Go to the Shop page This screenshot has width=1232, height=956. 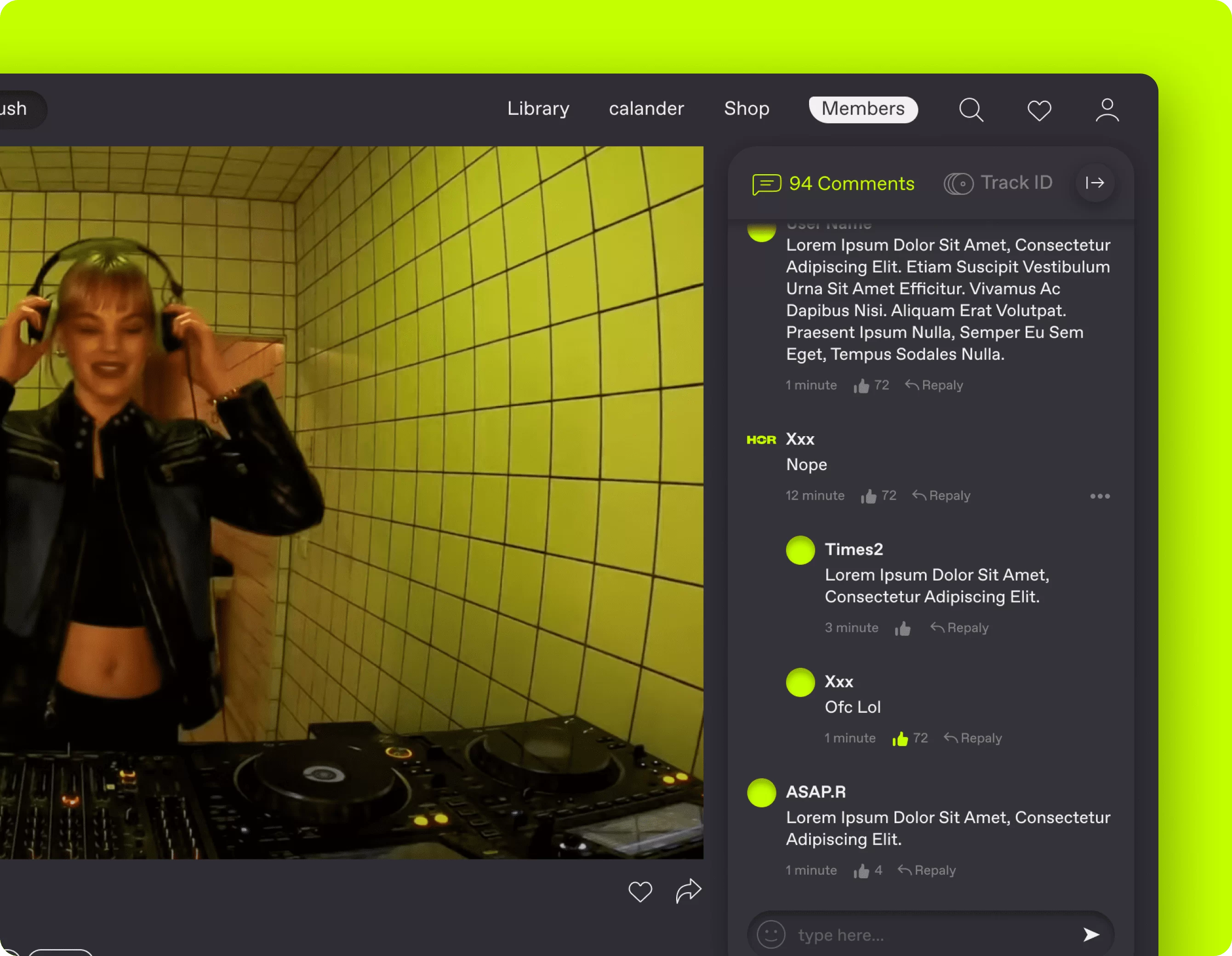(746, 108)
